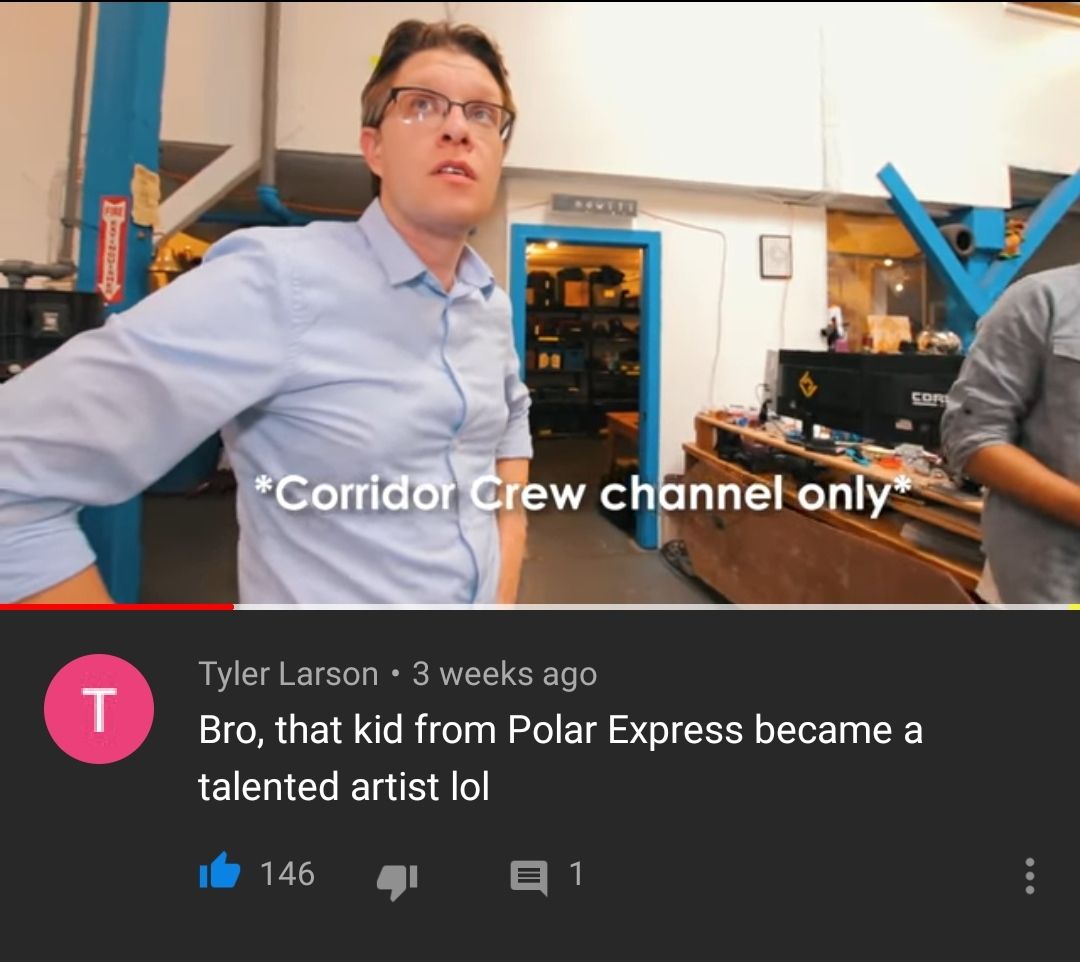1080x962 pixels.
Task: Open the three-dot comment options menu
Action: [1029, 875]
